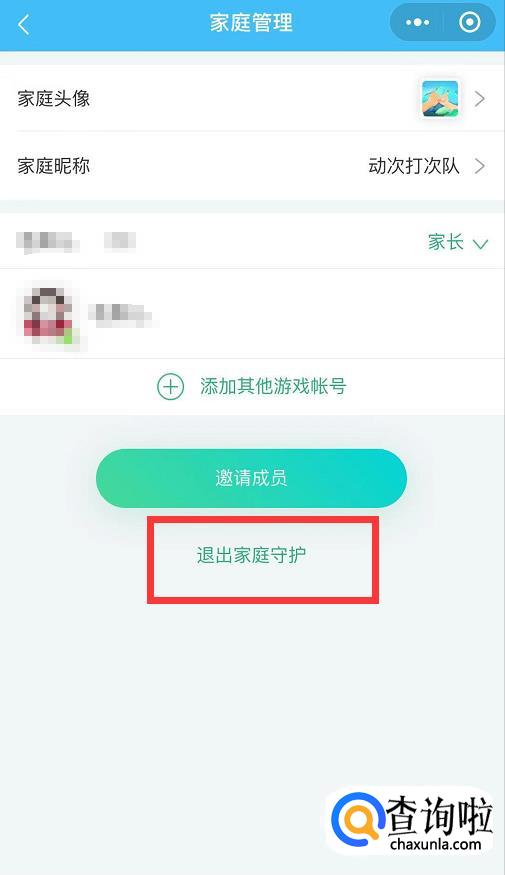
Task: Tap the blurred member avatar picture
Action: [x=49, y=316]
